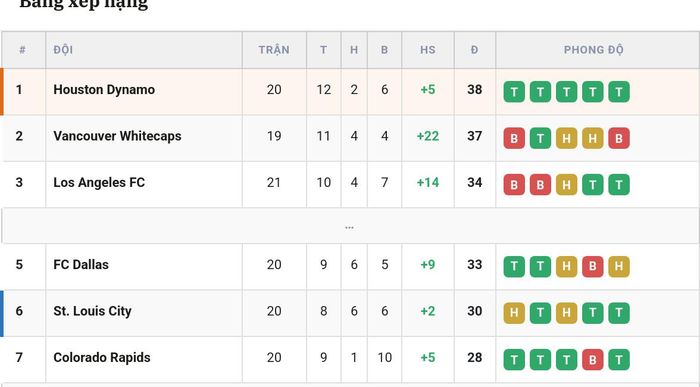The height and width of the screenshot is (387, 700).
Task: Click the PHONG ĐỘ column header
Action: tap(593, 50)
